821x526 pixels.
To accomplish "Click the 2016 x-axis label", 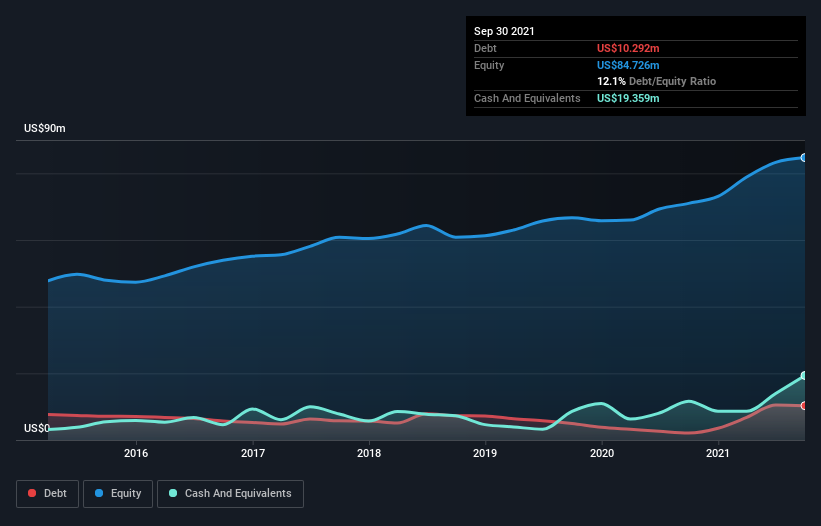I will click(136, 453).
